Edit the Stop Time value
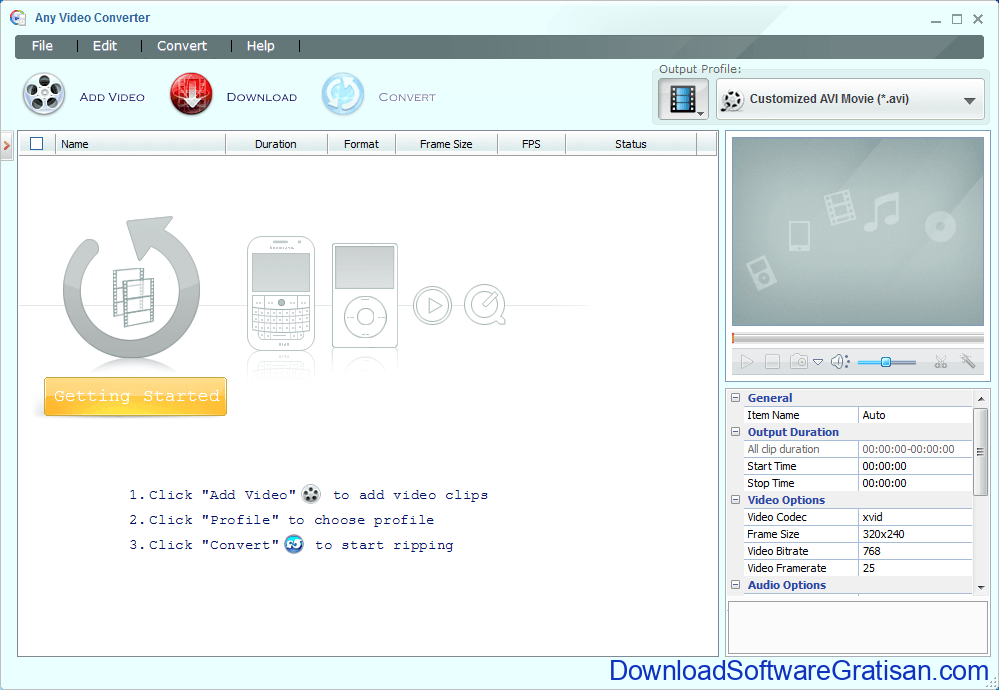 point(915,483)
